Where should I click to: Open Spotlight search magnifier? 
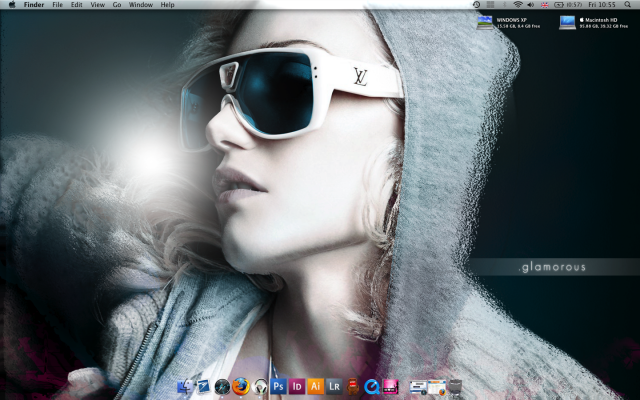[627, 4]
